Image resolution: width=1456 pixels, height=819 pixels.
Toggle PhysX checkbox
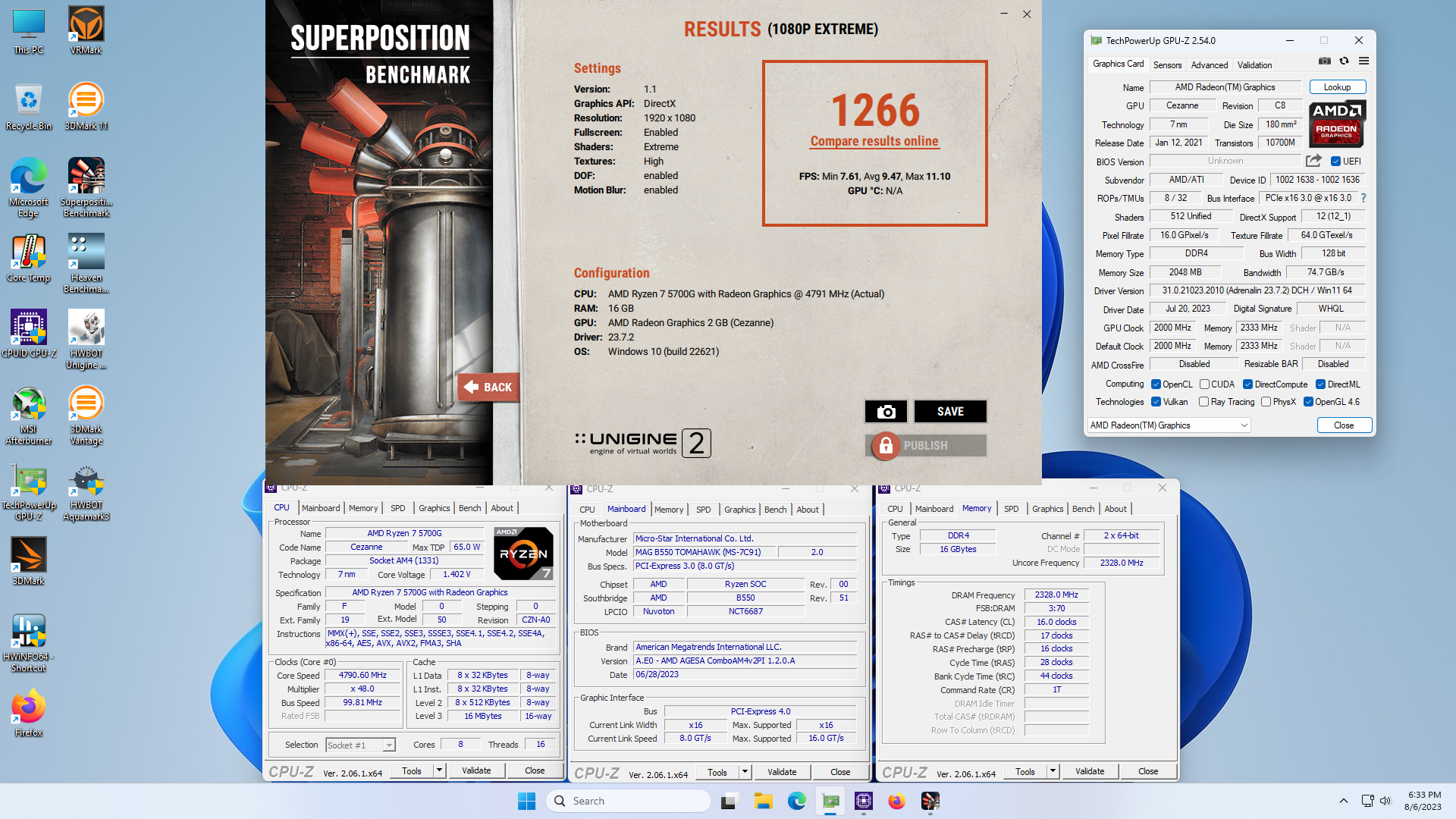click(x=1266, y=402)
